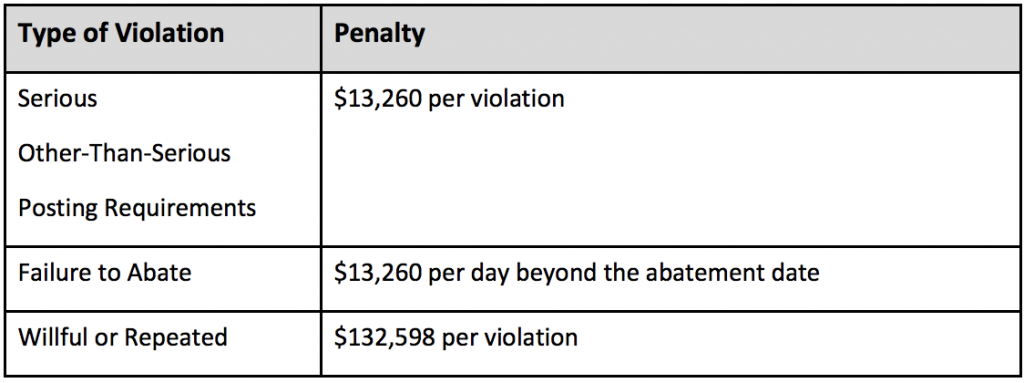Select the 'Other-Than-Serious' violation entry
Viewport: 1024px width, 383px height.
click(124, 154)
